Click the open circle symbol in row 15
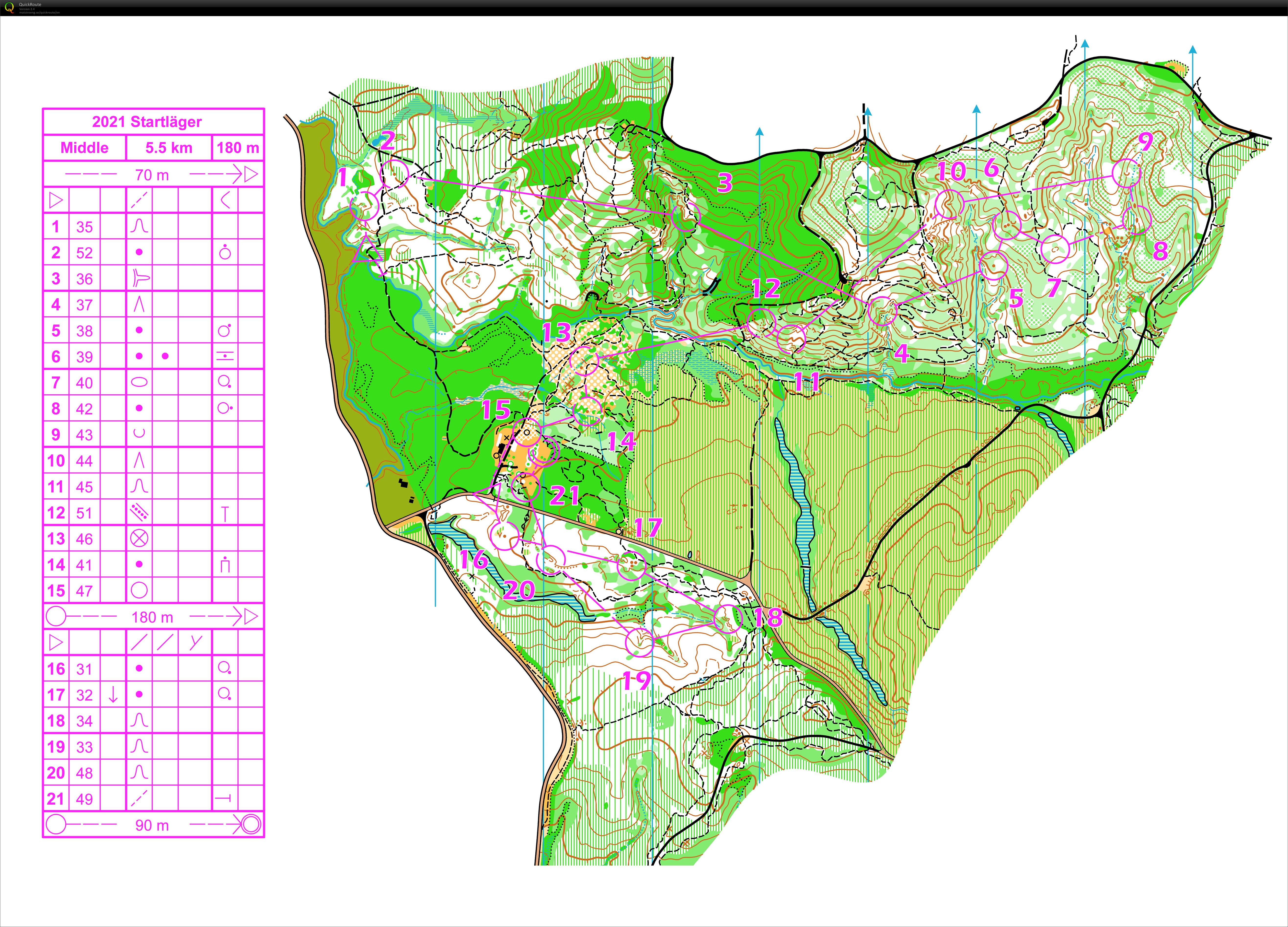This screenshot has height=927, width=1288. [x=139, y=590]
